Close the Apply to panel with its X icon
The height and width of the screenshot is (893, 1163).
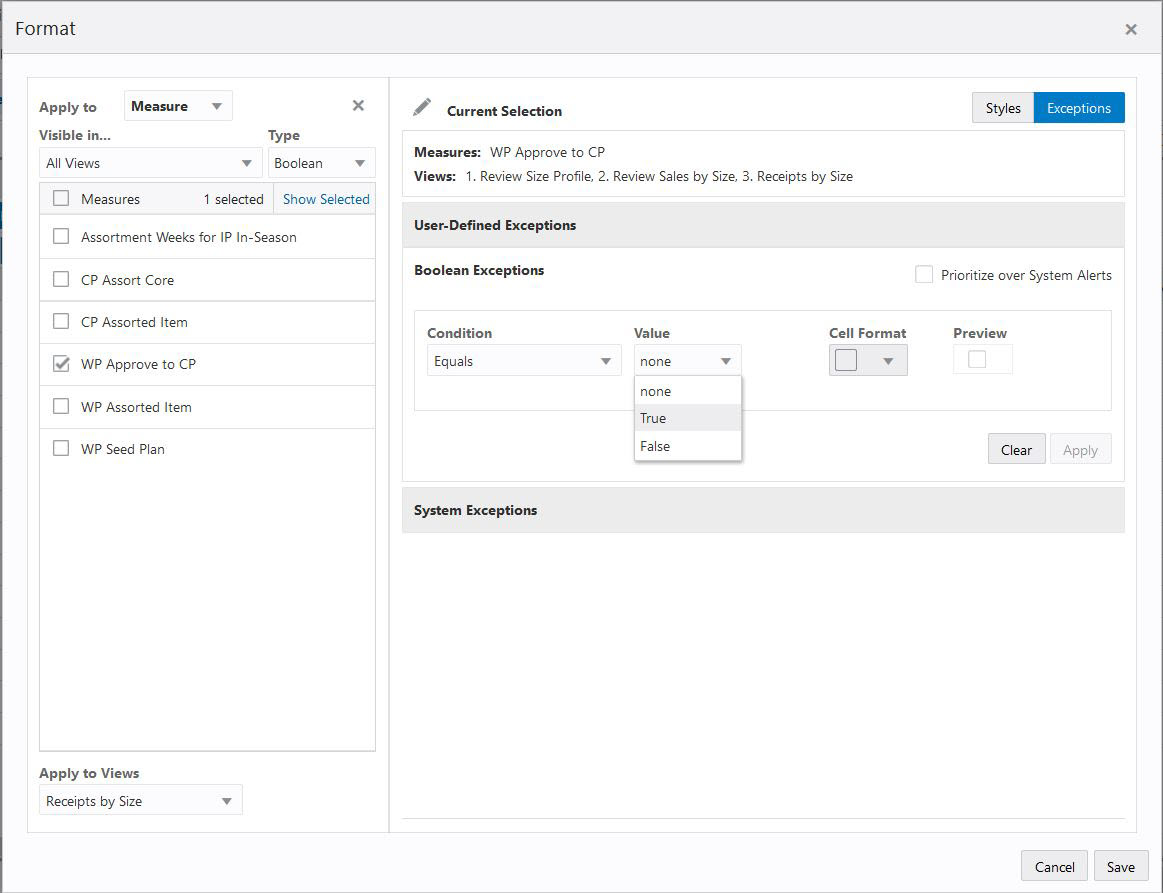[358, 105]
